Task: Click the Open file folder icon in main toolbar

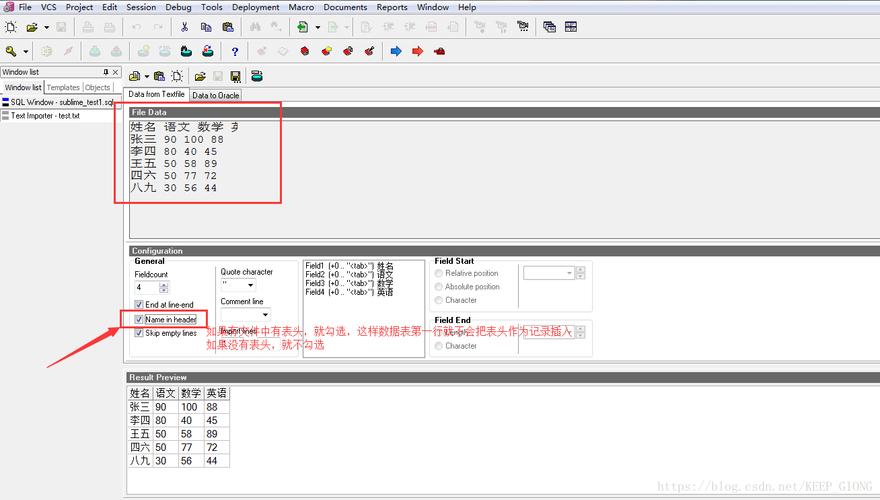Action: pyautogui.click(x=32, y=27)
